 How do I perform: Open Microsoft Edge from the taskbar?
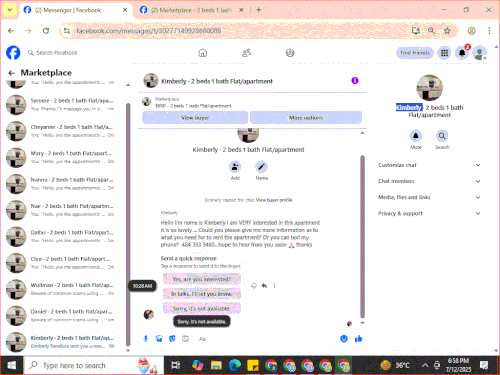tap(235, 365)
